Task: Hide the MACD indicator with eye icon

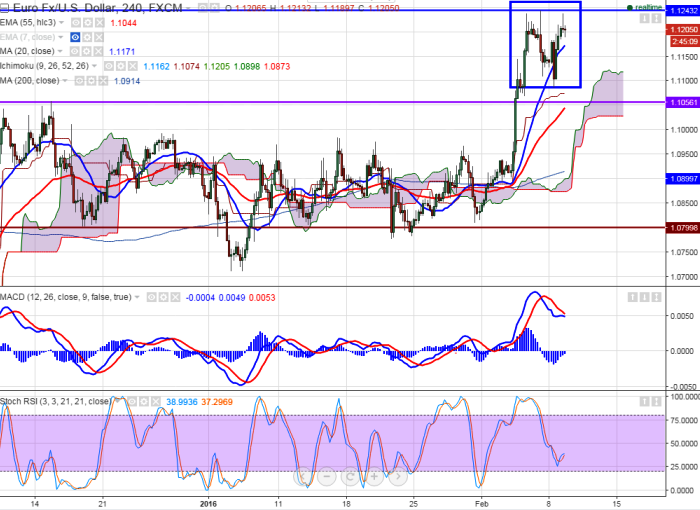Action: point(152,297)
